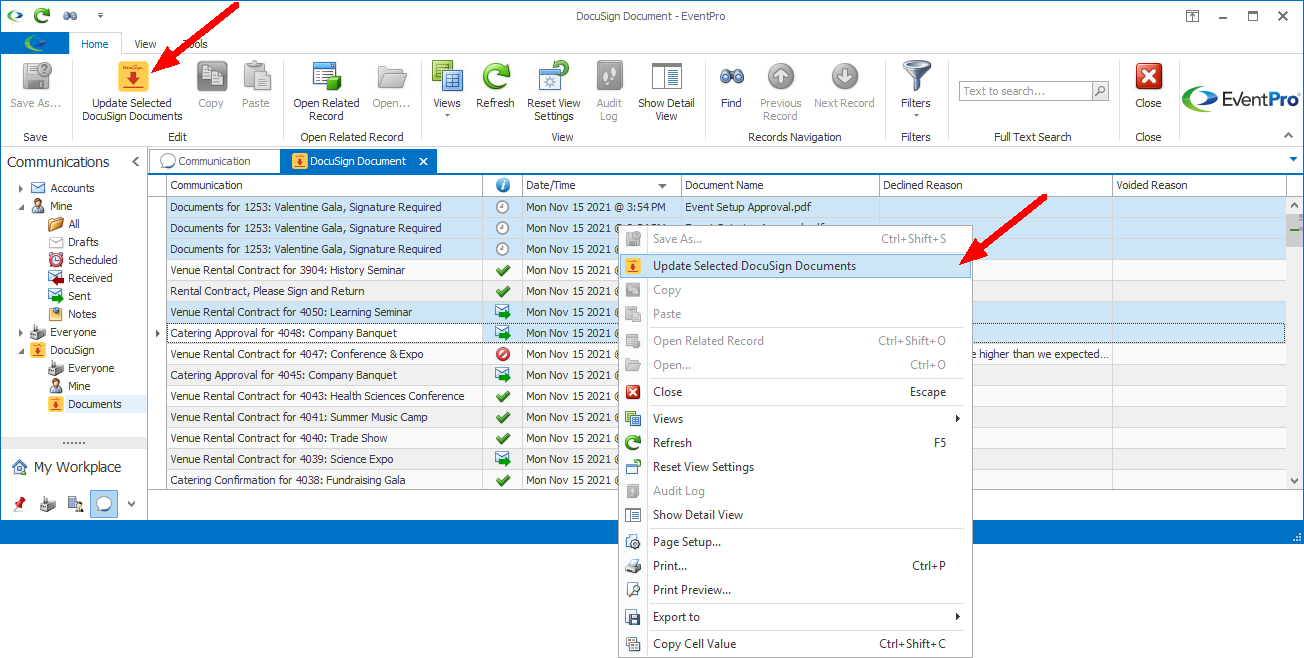Click the EventPro application menu button
Viewport: 1304px width, 658px height.
tap(35, 44)
